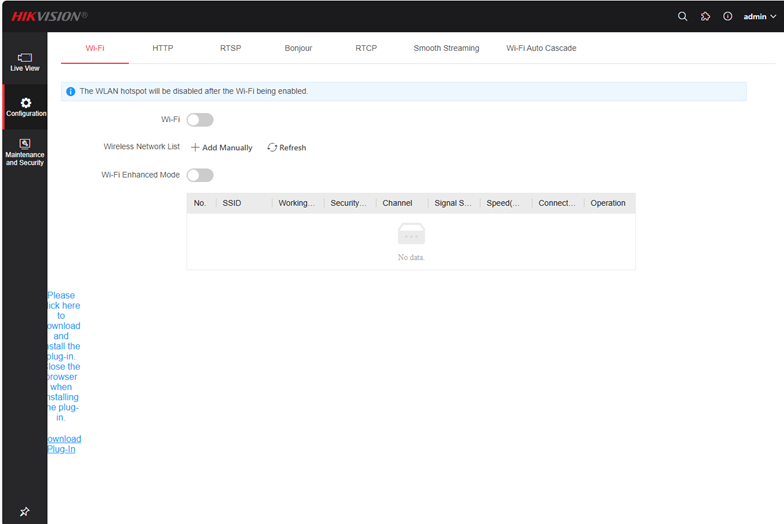
Task: Refresh the wireless network list
Action: [286, 148]
